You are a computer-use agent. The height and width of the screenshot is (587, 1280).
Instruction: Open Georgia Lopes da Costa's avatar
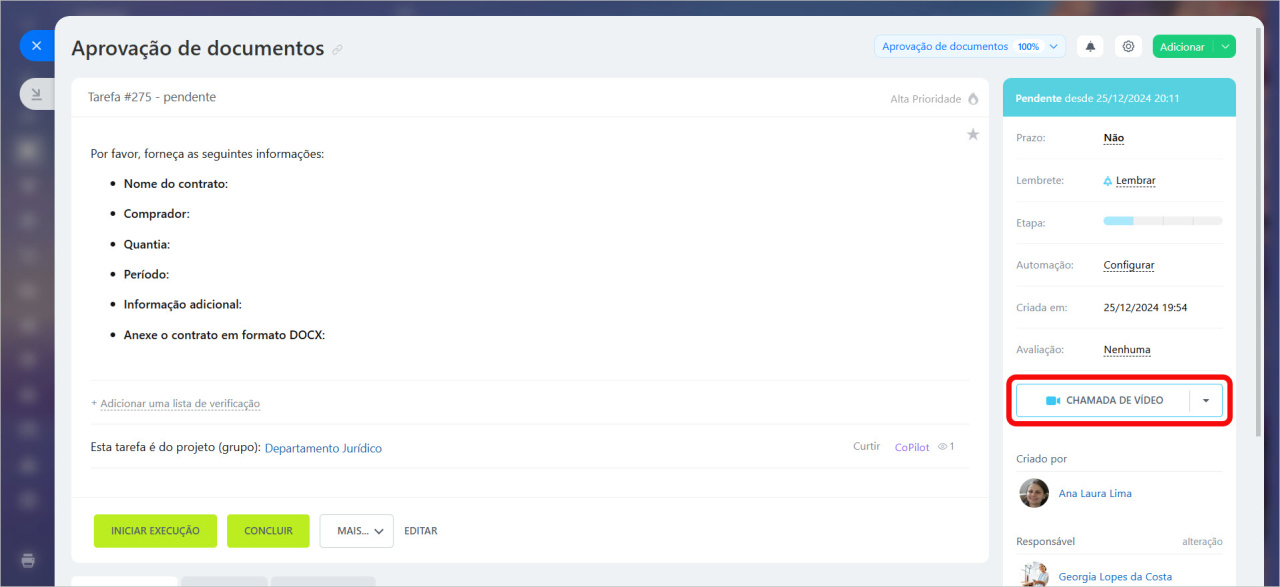coord(1034,575)
